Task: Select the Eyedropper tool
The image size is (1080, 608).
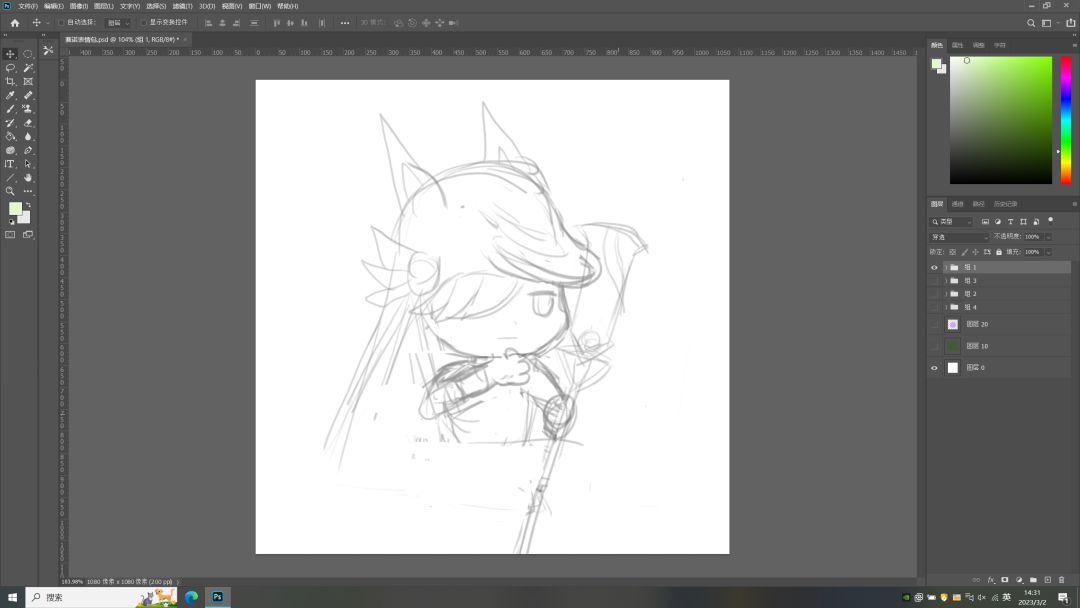Action: (10, 95)
